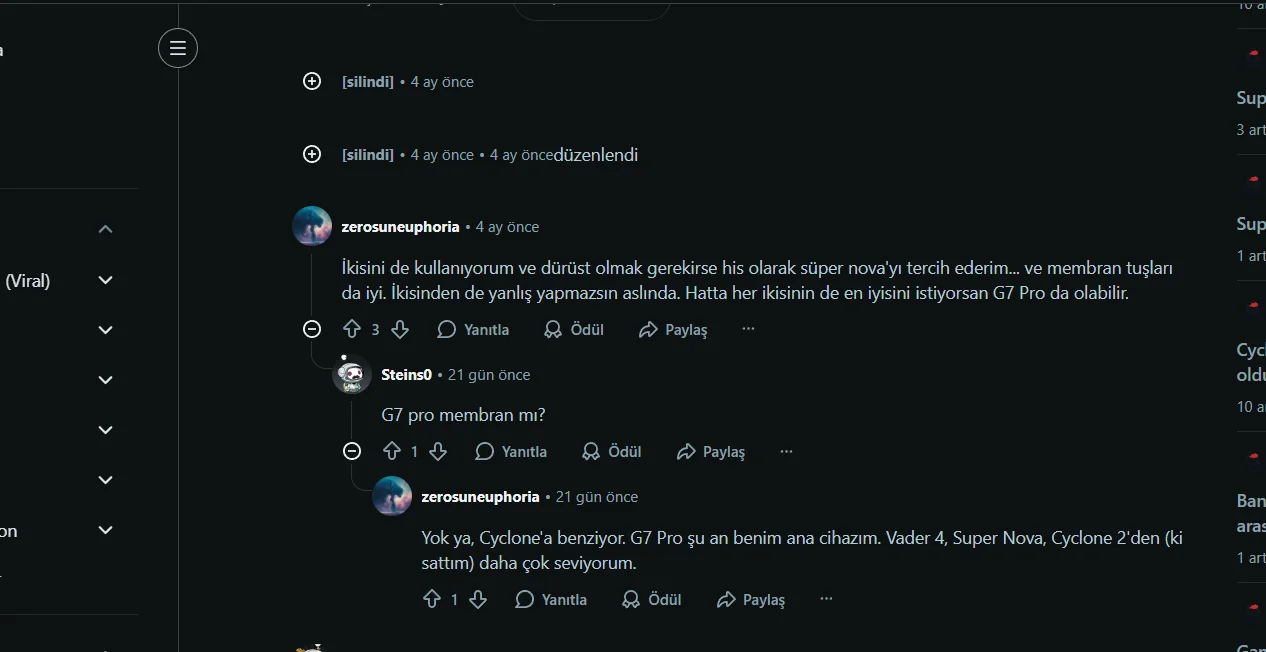Collapse zerosuneuphoria's comment thread
This screenshot has width=1266, height=652.
coord(312,329)
